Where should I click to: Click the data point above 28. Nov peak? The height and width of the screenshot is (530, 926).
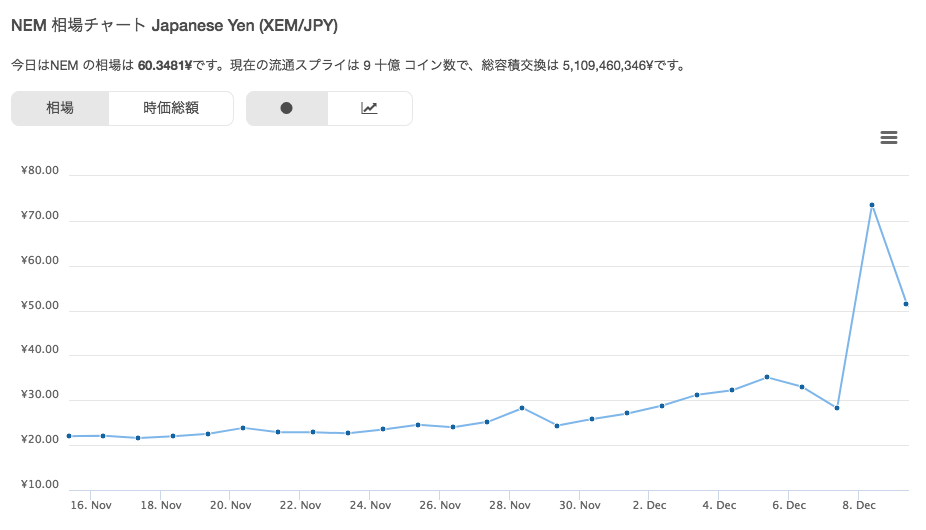click(x=522, y=408)
